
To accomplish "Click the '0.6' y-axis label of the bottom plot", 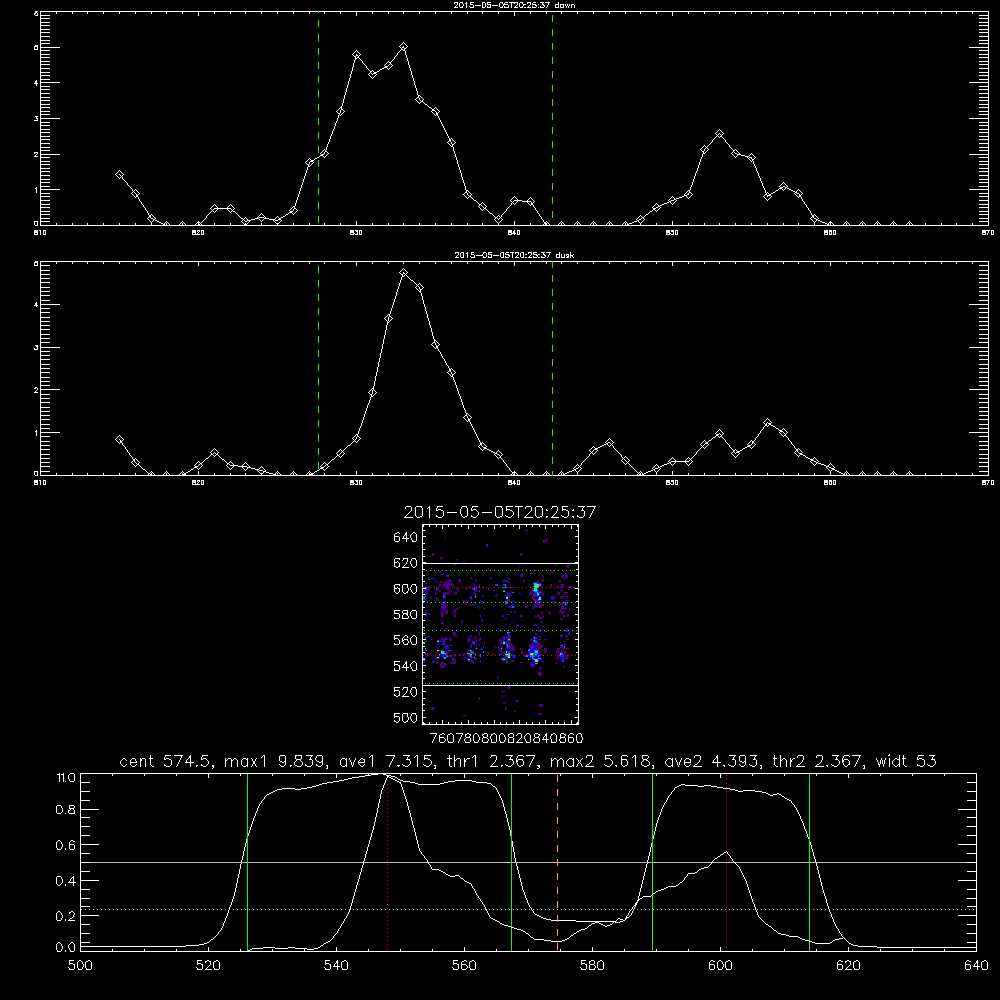I will click(x=66, y=846).
